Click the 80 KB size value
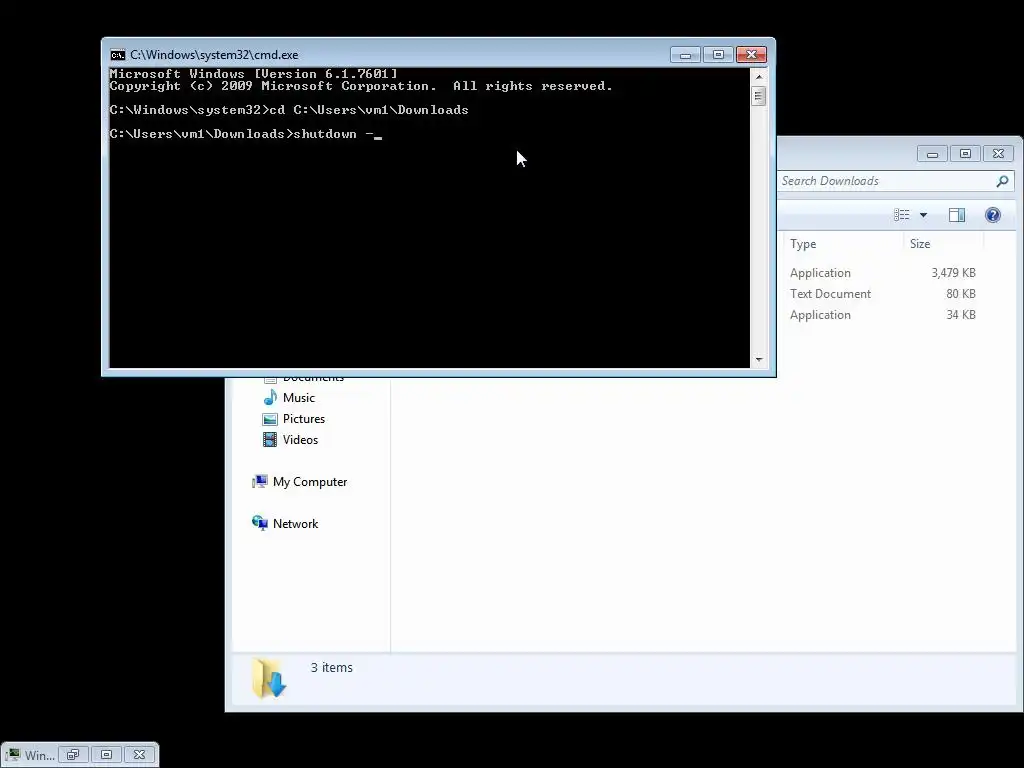Viewport: 1024px width, 768px height. [961, 294]
